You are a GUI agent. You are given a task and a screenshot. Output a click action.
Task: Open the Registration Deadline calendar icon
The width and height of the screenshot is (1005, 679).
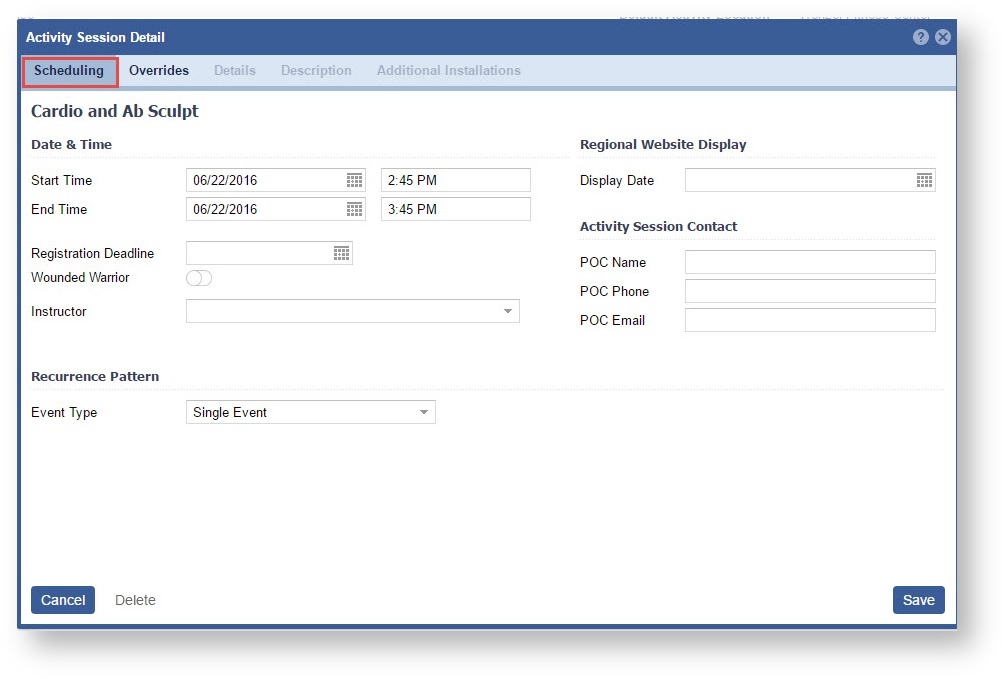click(x=341, y=254)
